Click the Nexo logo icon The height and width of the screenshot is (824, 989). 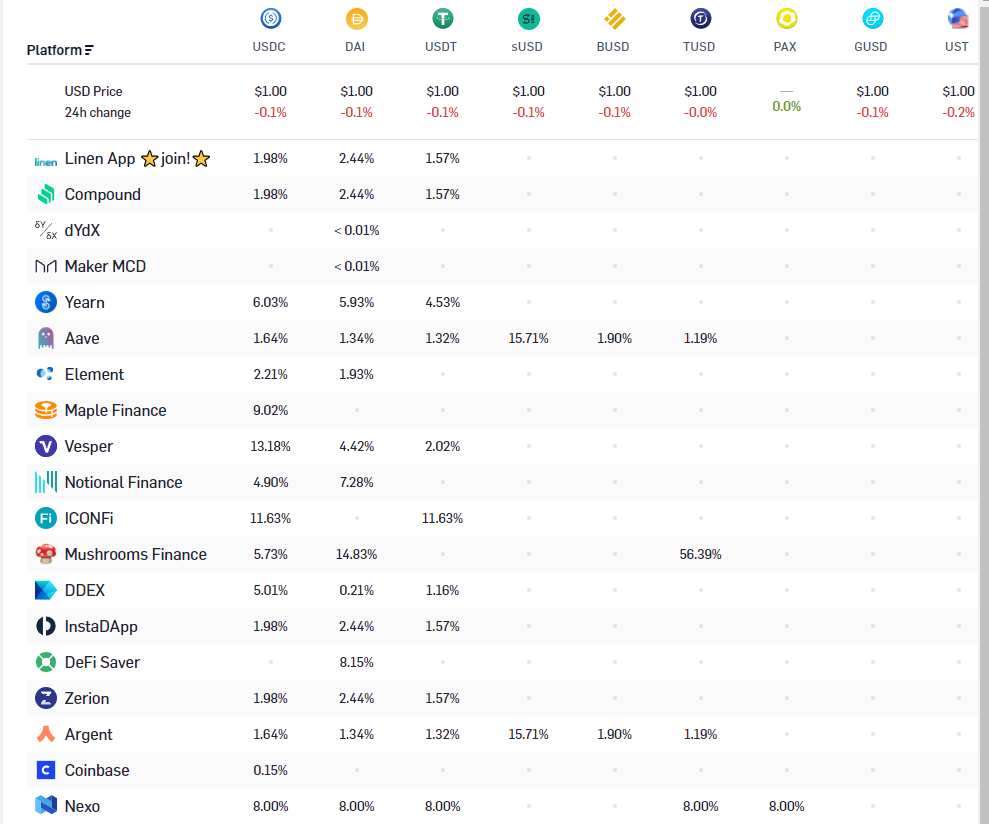click(45, 806)
